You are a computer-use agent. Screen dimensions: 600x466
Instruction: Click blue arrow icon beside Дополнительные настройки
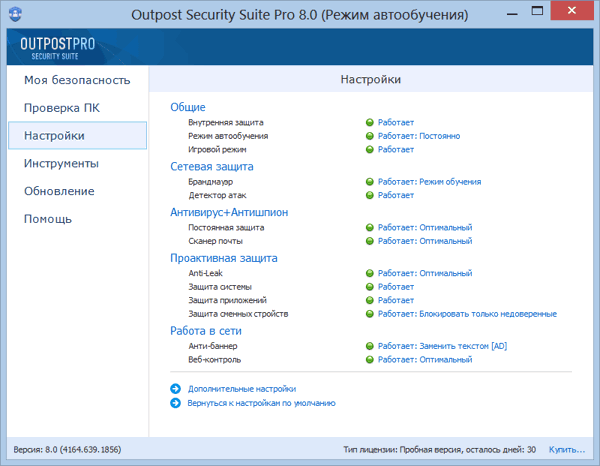(x=177, y=389)
